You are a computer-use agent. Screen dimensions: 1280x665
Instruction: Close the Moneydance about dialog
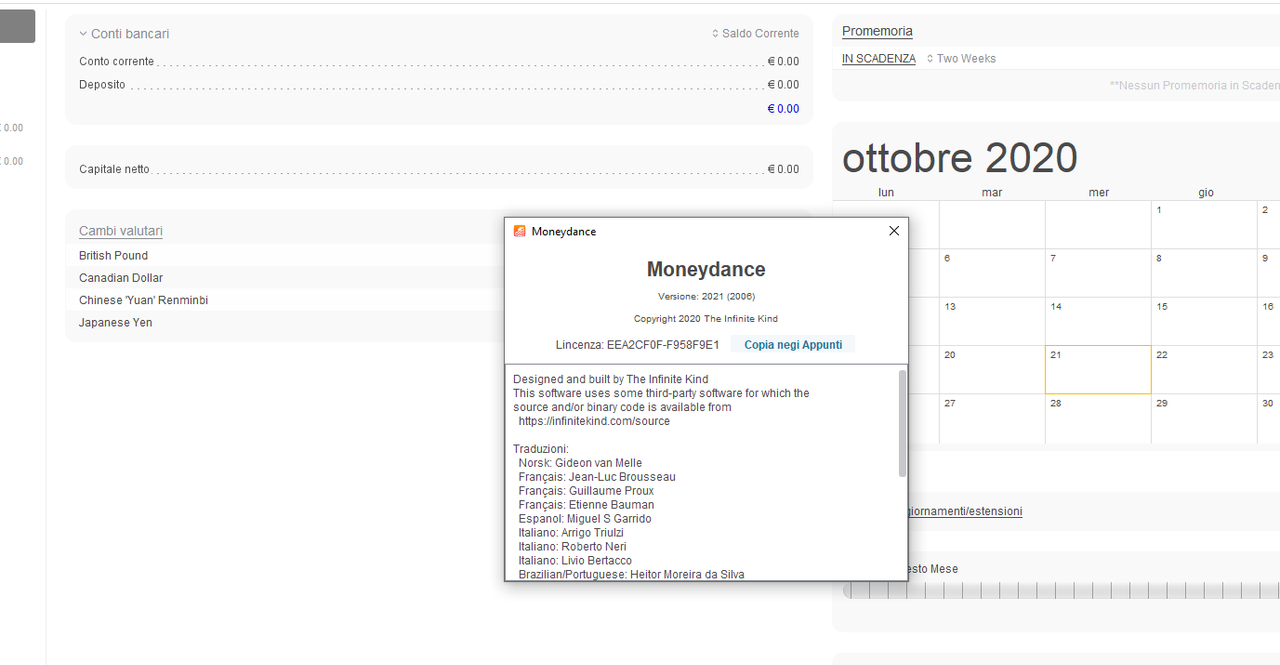coord(894,231)
